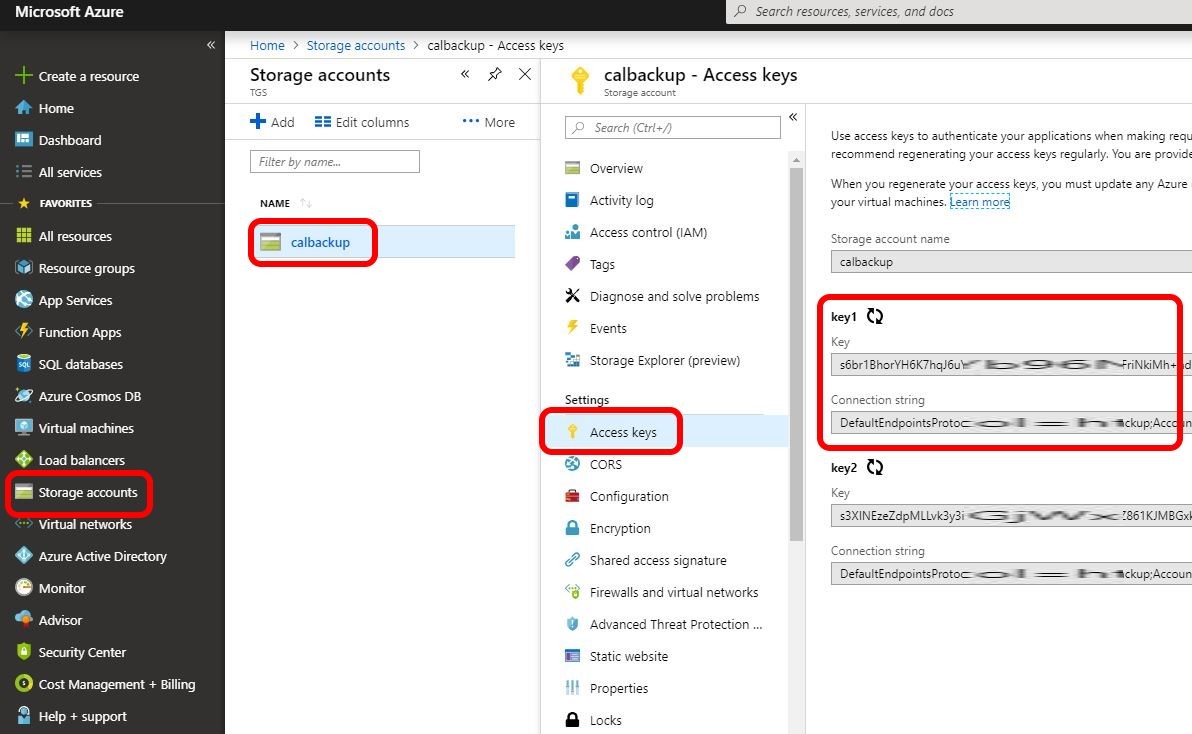
Task: Click the Add storage account button
Action: [272, 122]
